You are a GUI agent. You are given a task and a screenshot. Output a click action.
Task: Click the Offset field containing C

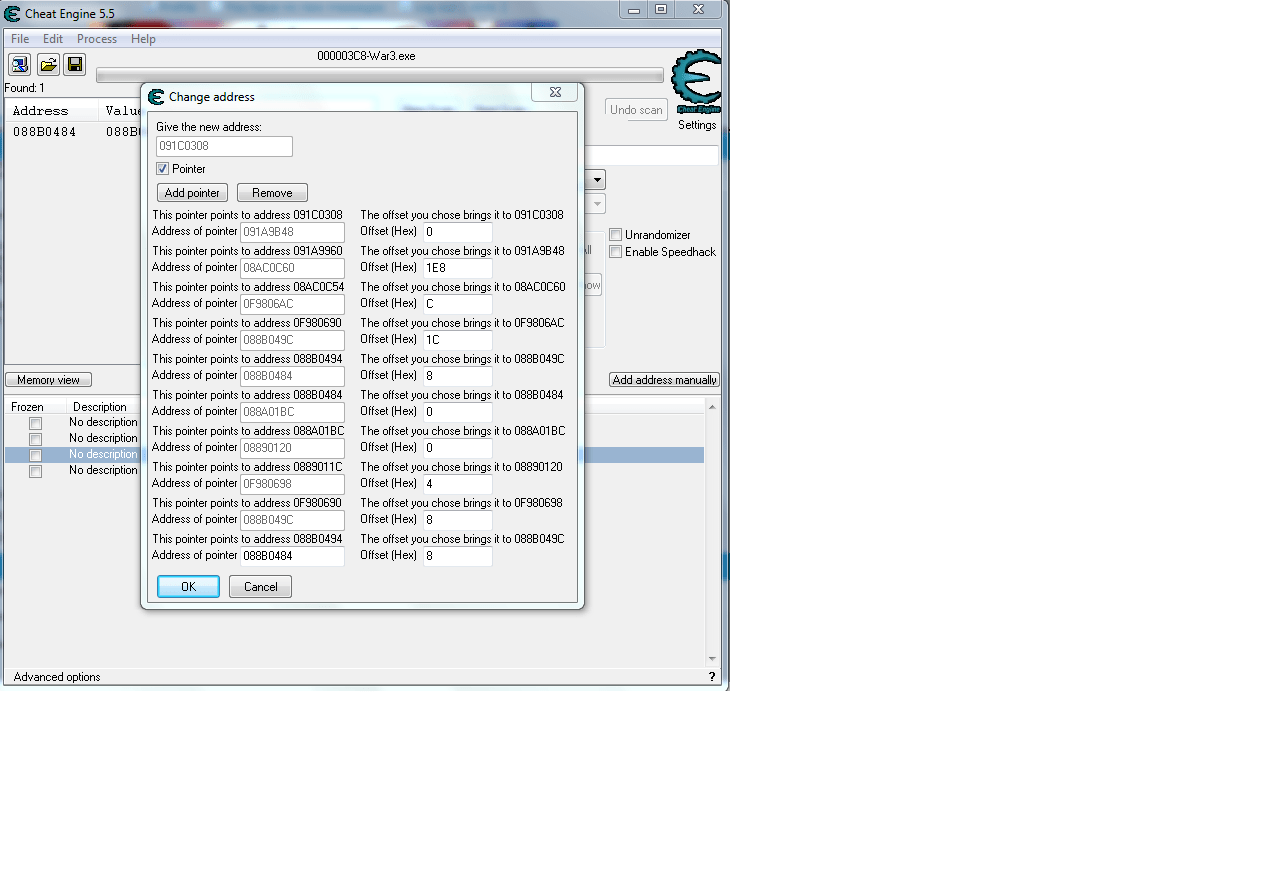458,304
